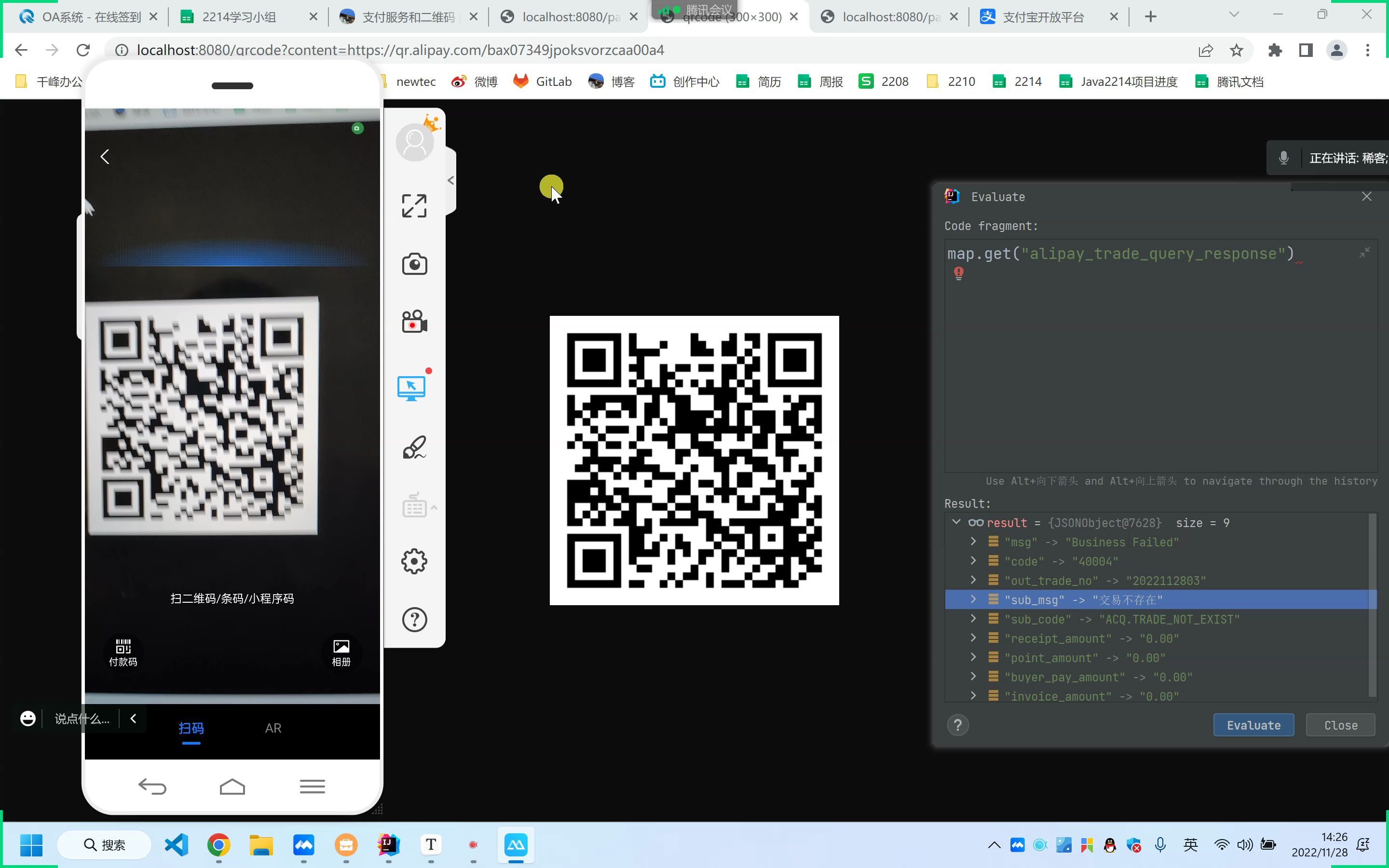Click the emoji smiley icon
The width and height of the screenshot is (1389, 868).
pyautogui.click(x=27, y=718)
